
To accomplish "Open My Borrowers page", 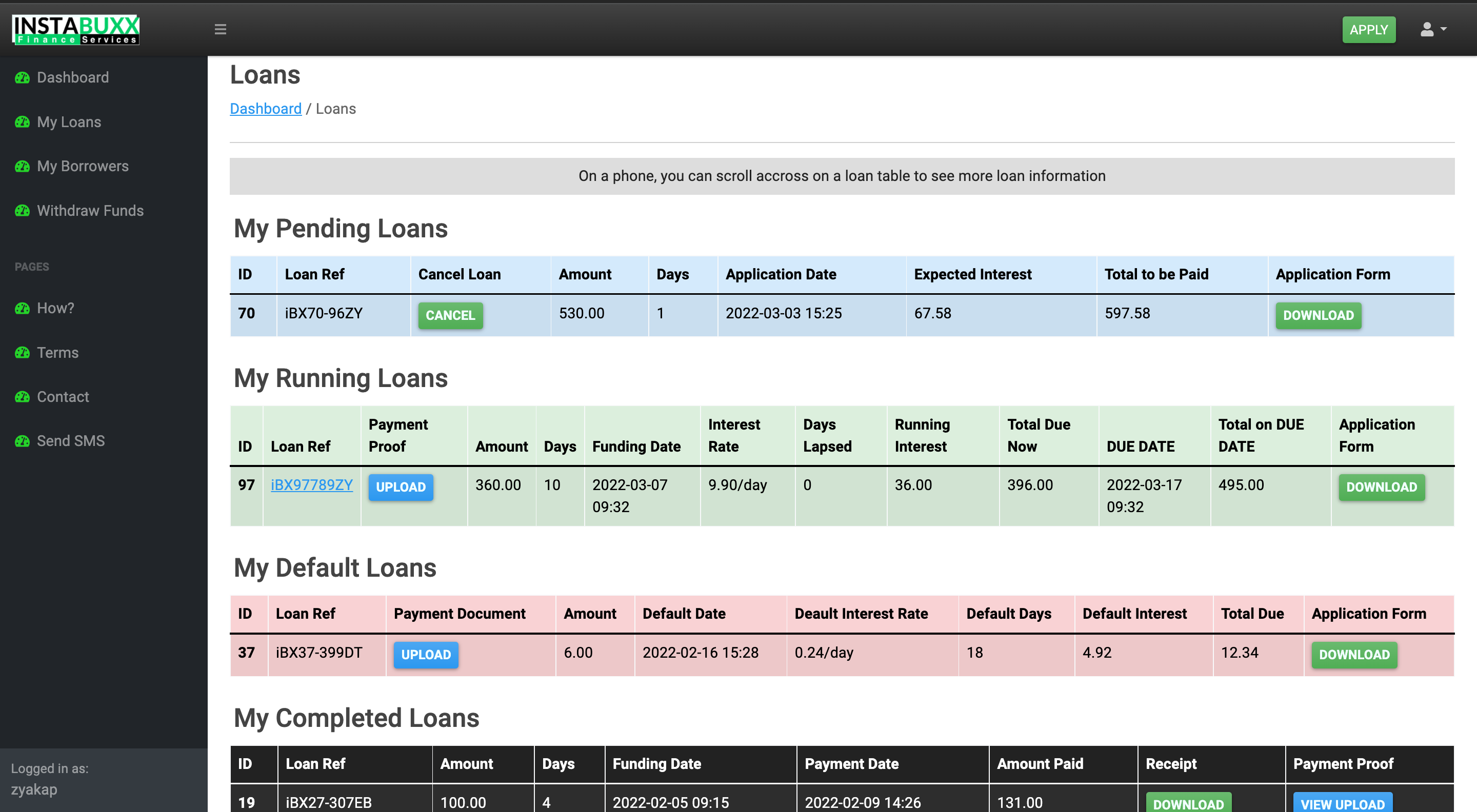I will (83, 166).
